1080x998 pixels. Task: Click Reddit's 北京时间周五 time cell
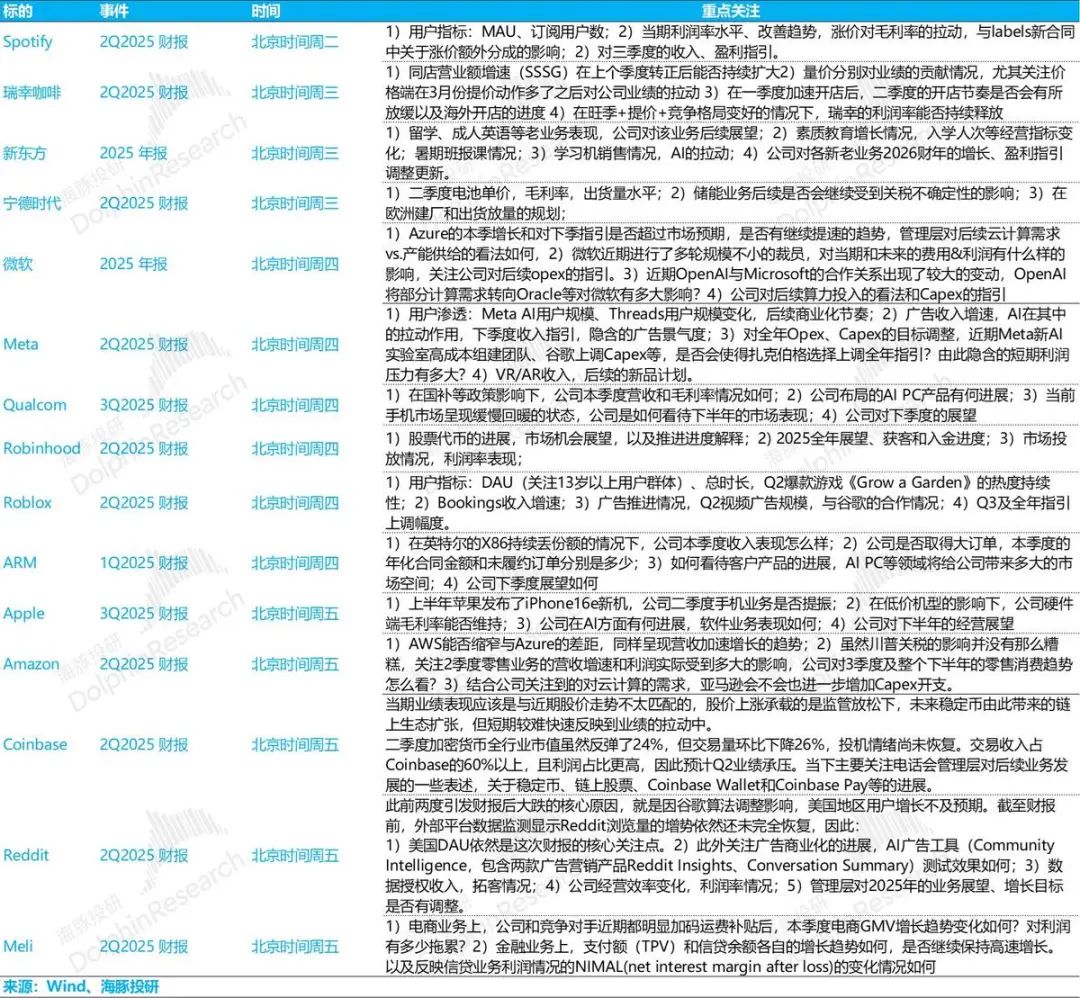tap(295, 855)
